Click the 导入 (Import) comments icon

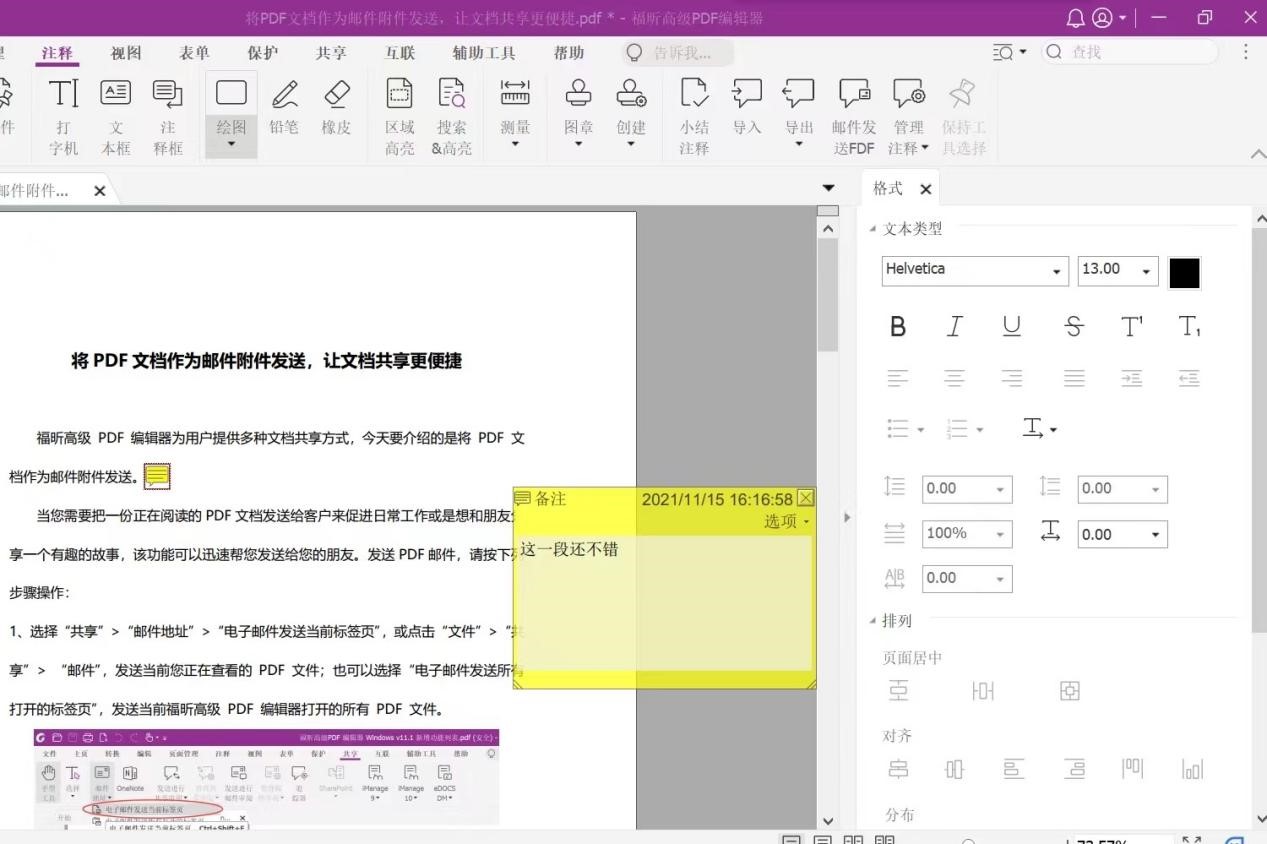coord(747,105)
